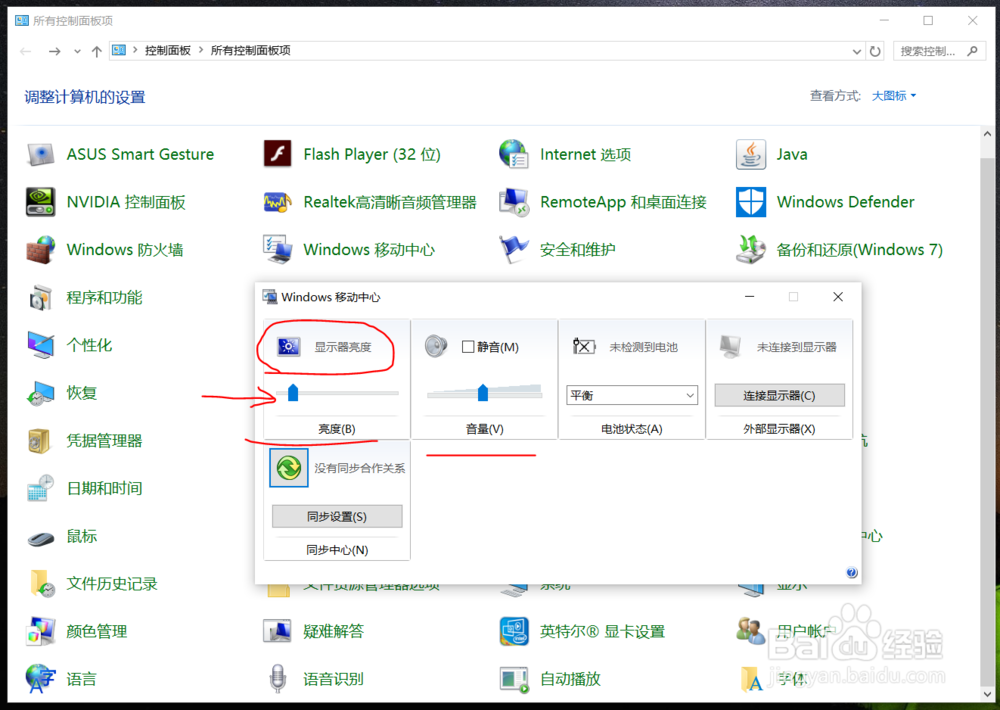Open 安全和维护 flag icon
1000x710 pixels.
513,250
